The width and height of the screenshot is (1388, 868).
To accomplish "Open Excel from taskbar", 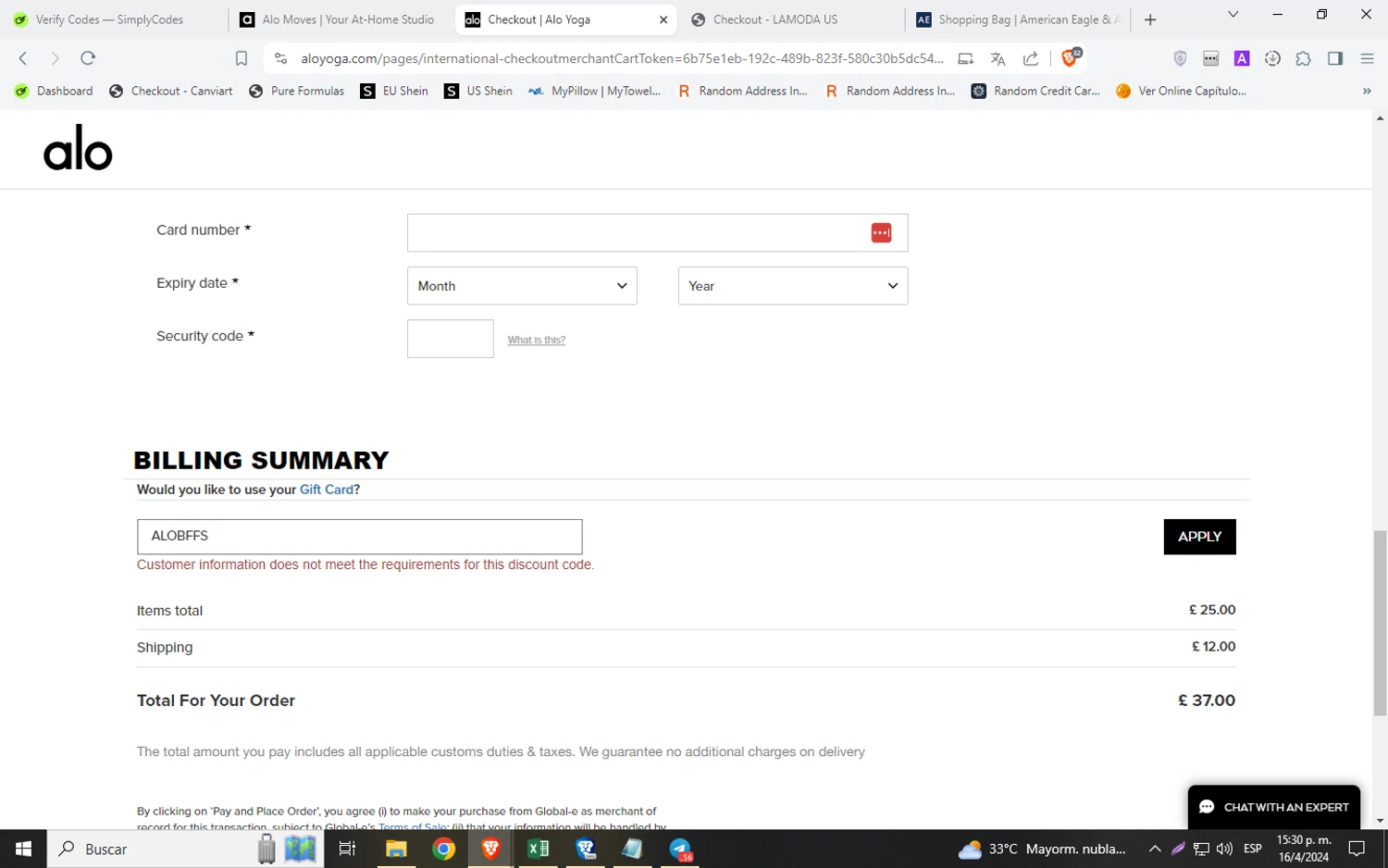I will point(538,849).
